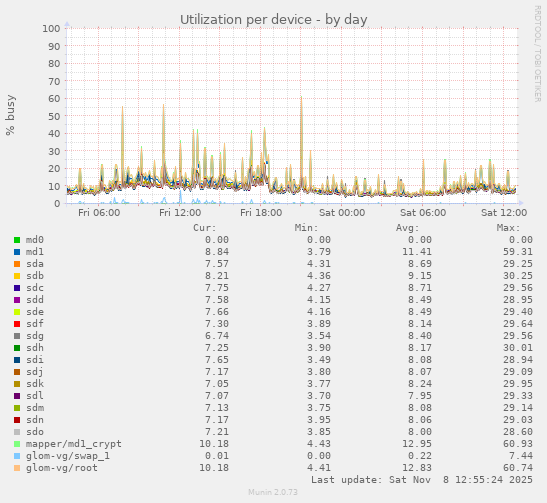Click the 'Sat 00:00' x-axis label
Screen dimensions: 547x503
(x=342, y=212)
